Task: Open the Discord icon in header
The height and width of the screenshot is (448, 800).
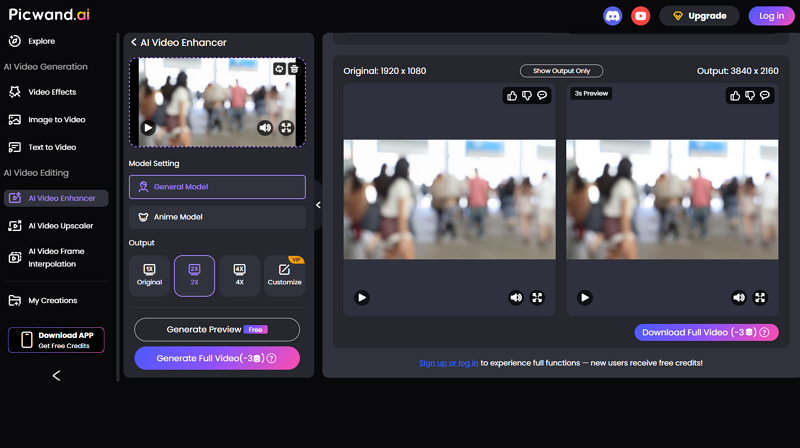Action: (x=613, y=16)
